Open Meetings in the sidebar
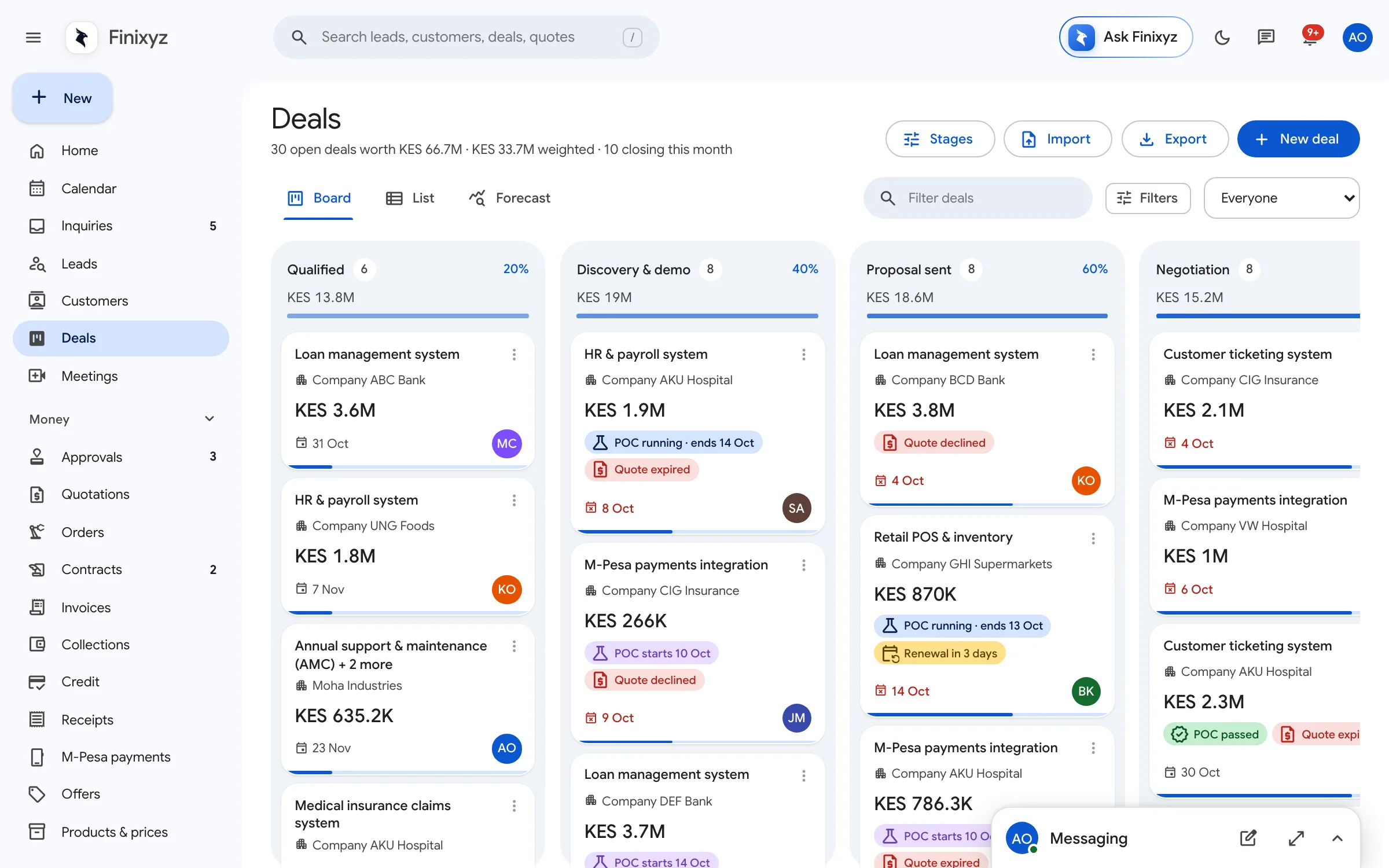The height and width of the screenshot is (868, 1389). (x=120, y=376)
